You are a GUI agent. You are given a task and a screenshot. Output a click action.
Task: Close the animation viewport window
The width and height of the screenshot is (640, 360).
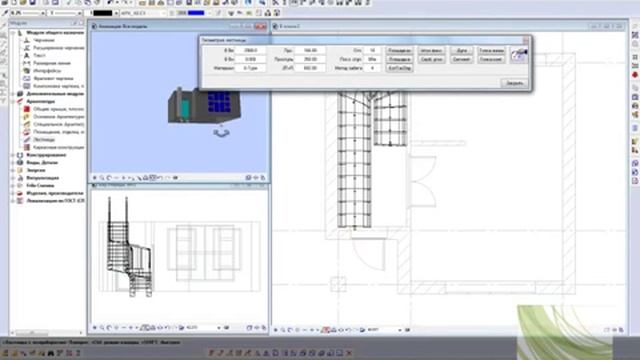tap(260, 26)
